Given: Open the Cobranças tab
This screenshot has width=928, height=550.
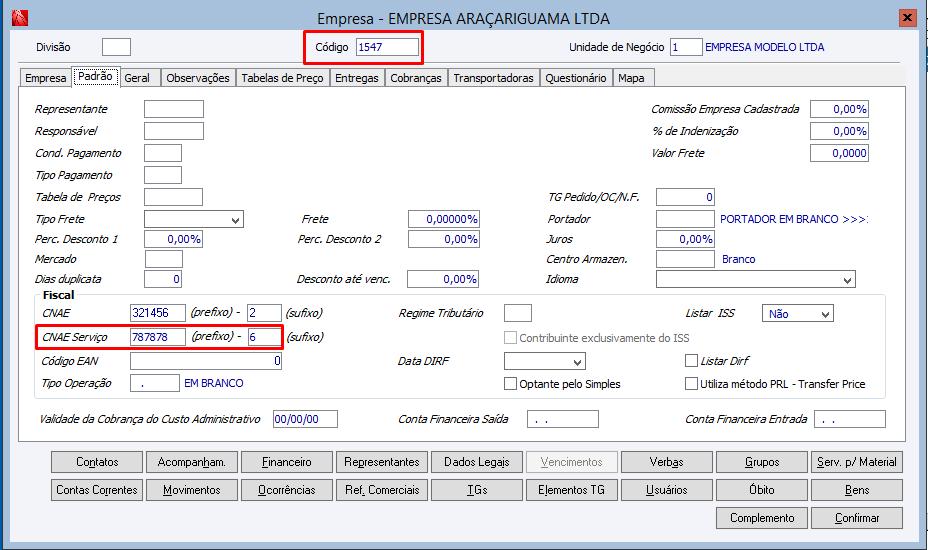Looking at the screenshot, I should 416,78.
